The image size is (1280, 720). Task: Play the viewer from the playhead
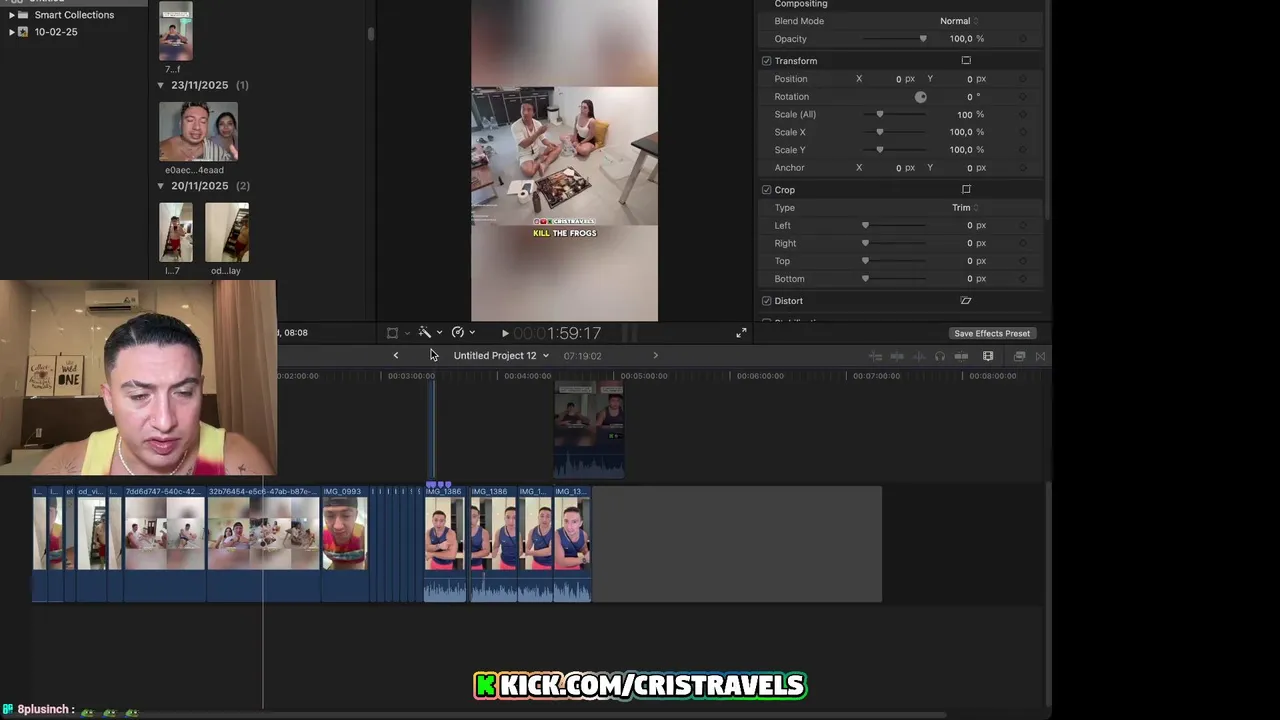[505, 333]
